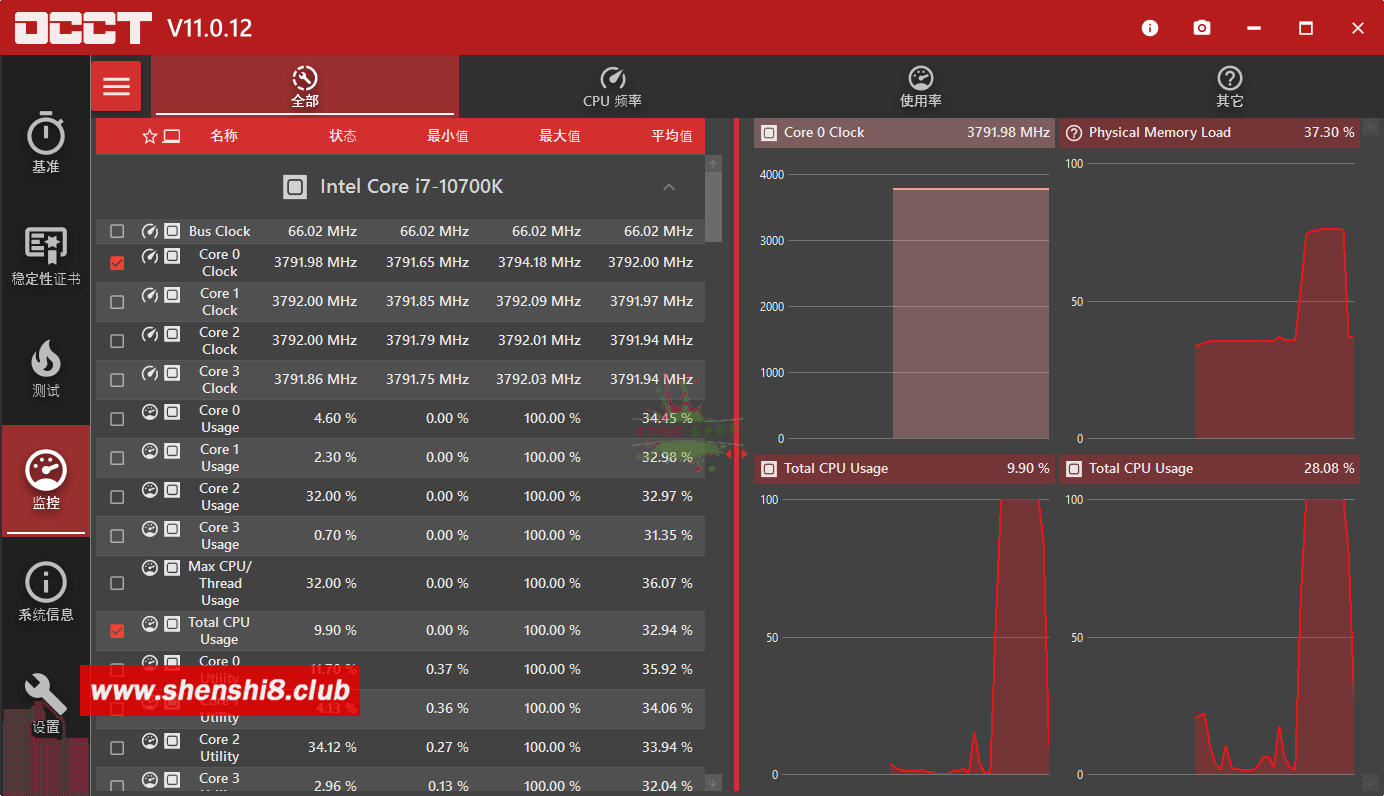Check the Max CPU/Thread Usage checkbox
Viewport: 1384px width, 796px height.
point(117,583)
